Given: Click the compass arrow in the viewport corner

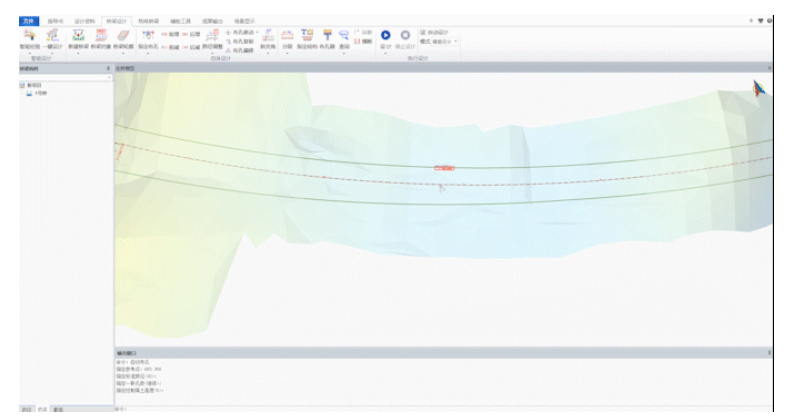Looking at the screenshot, I should tap(758, 88).
